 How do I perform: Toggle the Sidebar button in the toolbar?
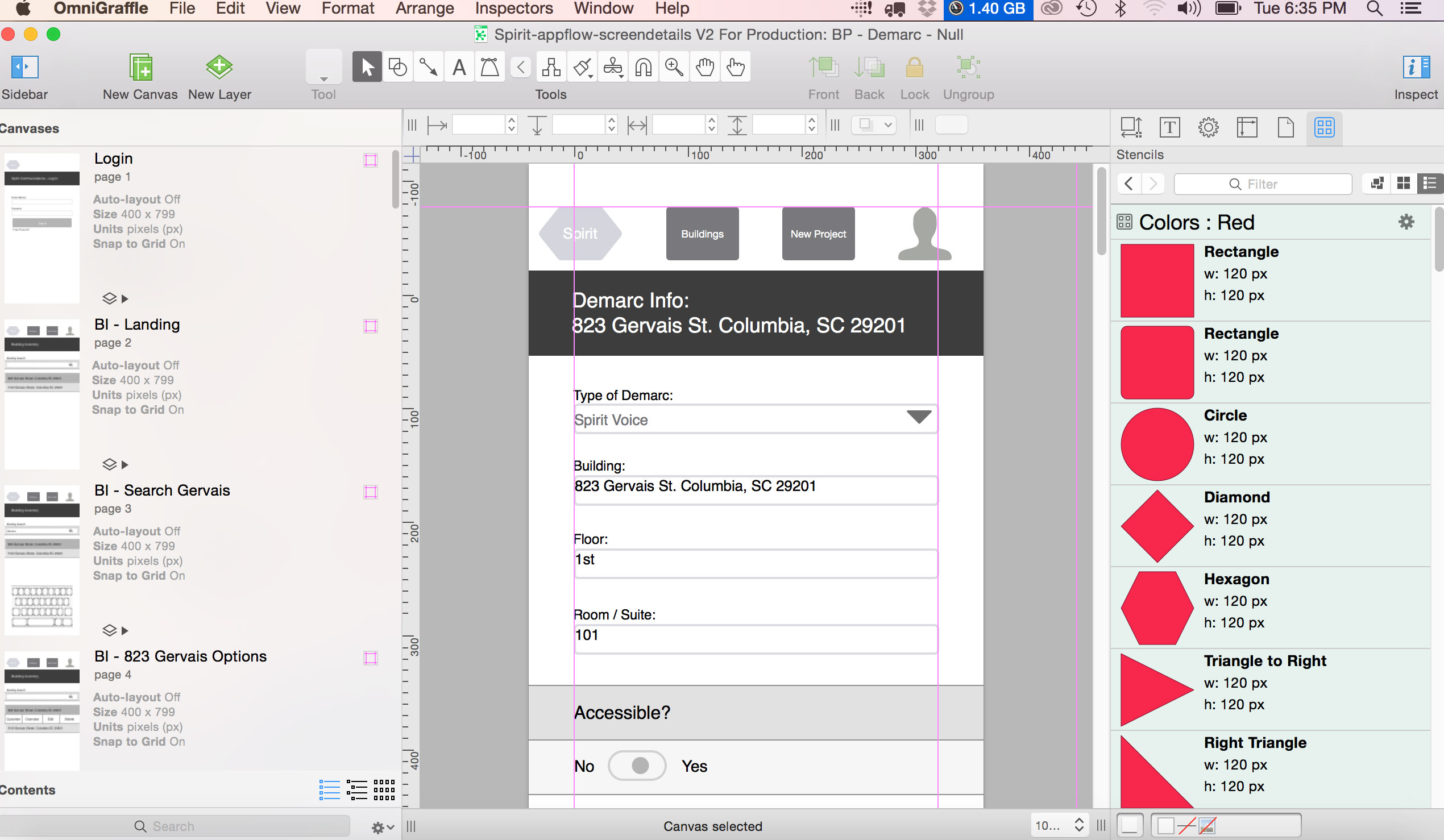(x=24, y=67)
